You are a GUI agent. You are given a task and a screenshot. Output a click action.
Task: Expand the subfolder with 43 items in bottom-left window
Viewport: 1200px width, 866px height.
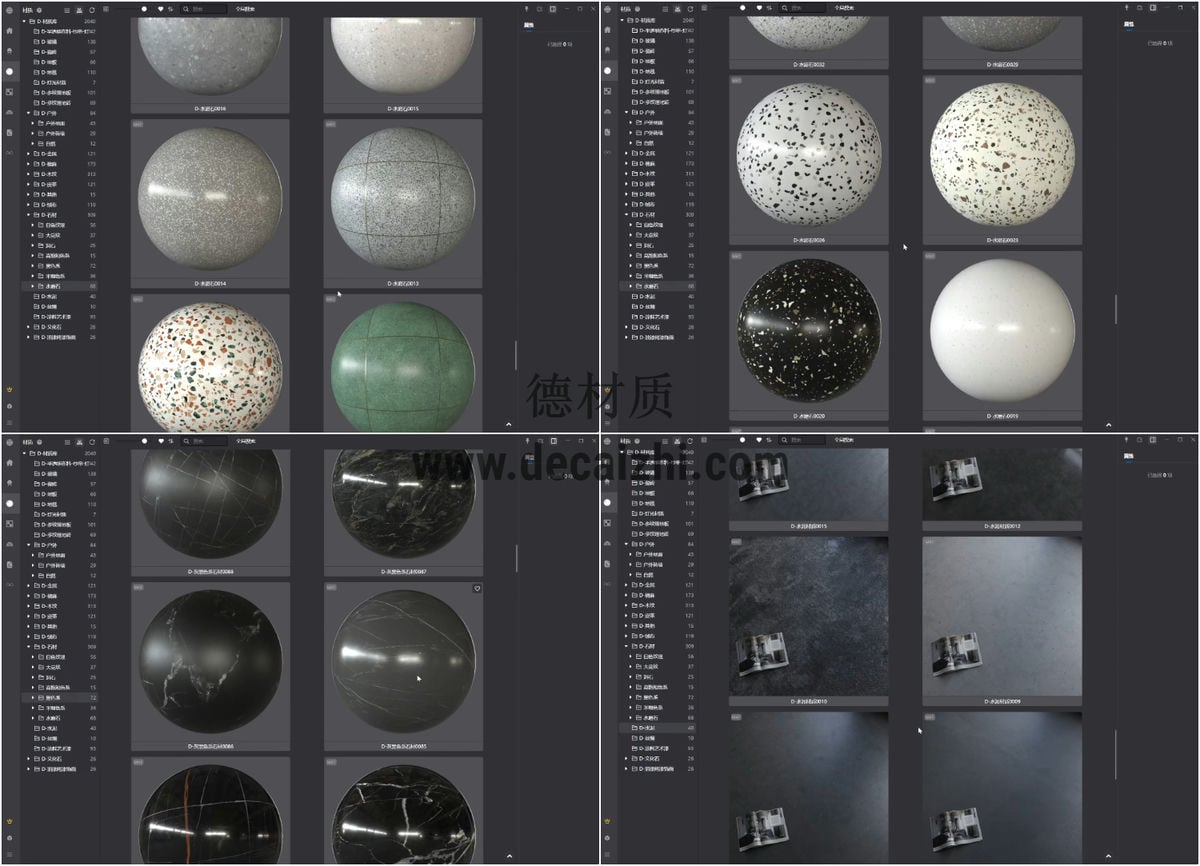pyautogui.click(x=32, y=555)
